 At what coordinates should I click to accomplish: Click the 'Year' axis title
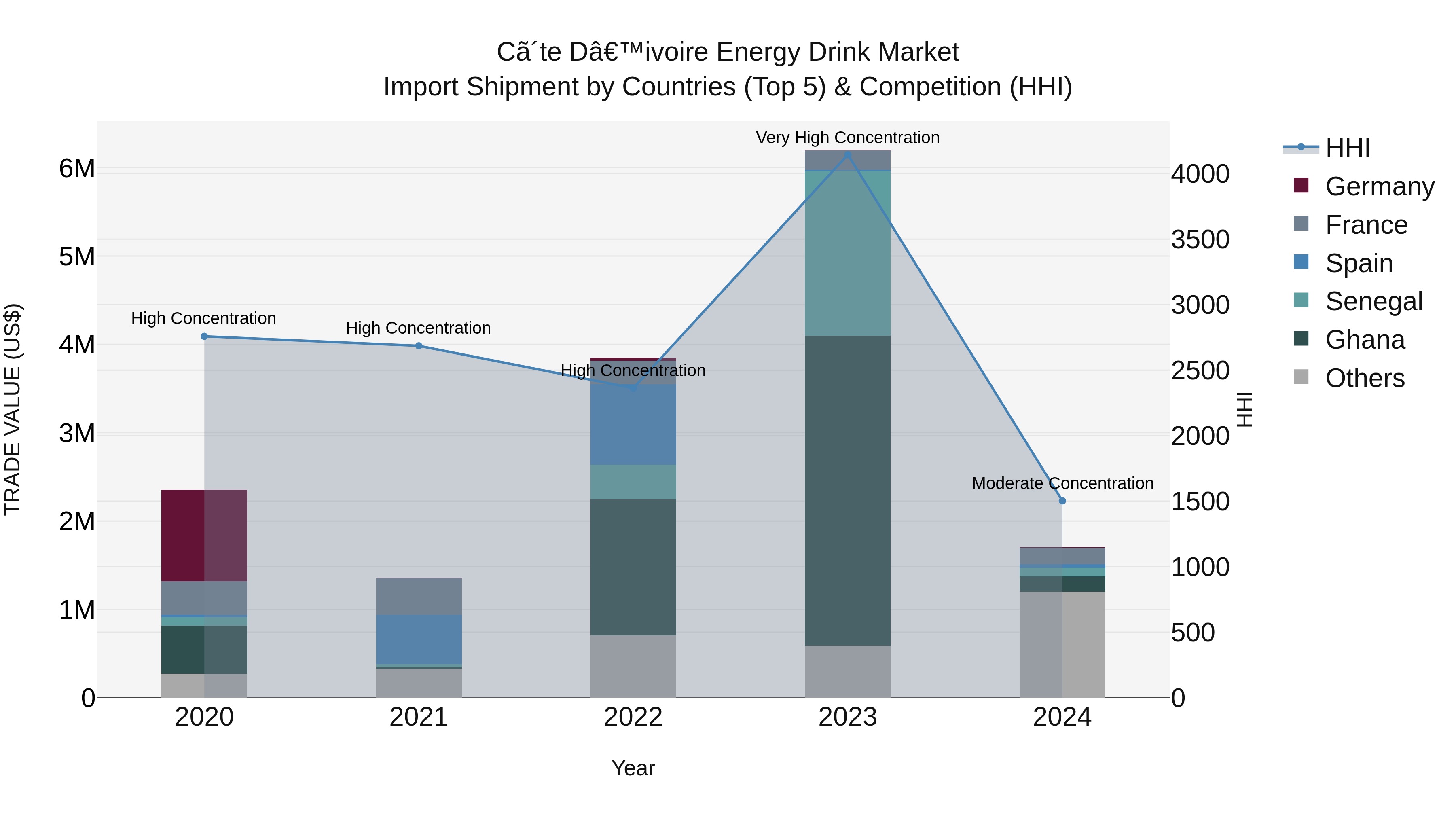633,768
